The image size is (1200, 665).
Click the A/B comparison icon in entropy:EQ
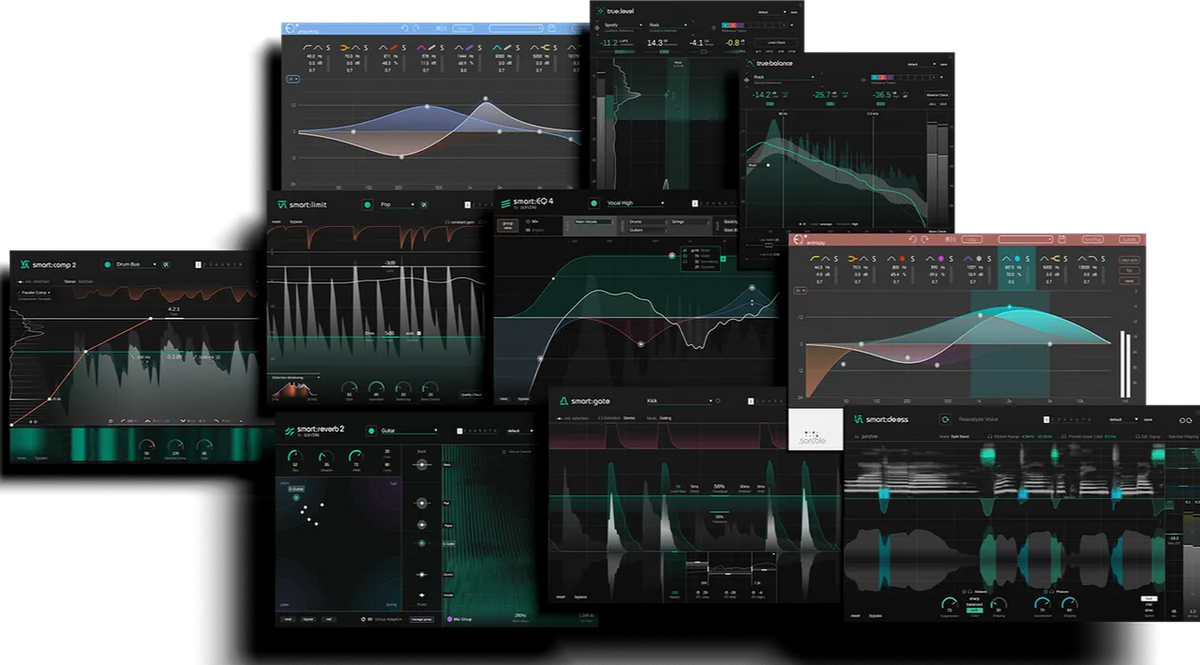pyautogui.click(x=949, y=239)
